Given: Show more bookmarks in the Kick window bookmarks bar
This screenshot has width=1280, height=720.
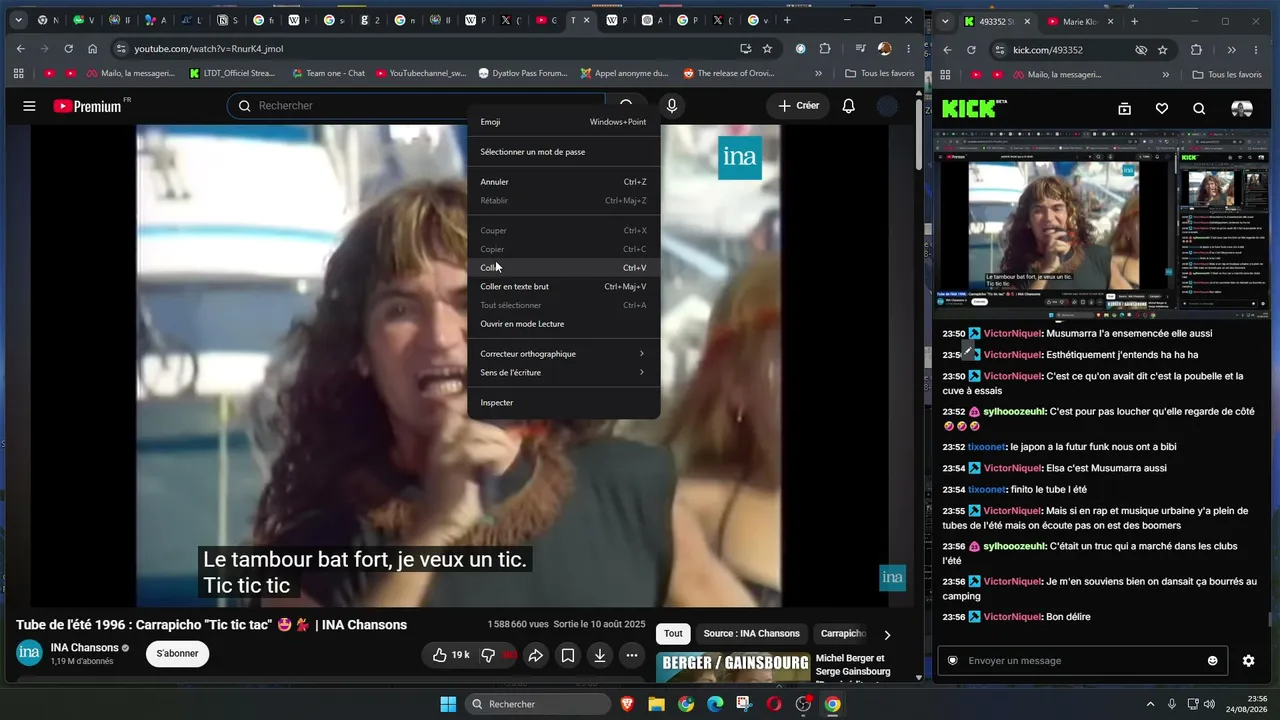Looking at the screenshot, I should pos(1166,74).
